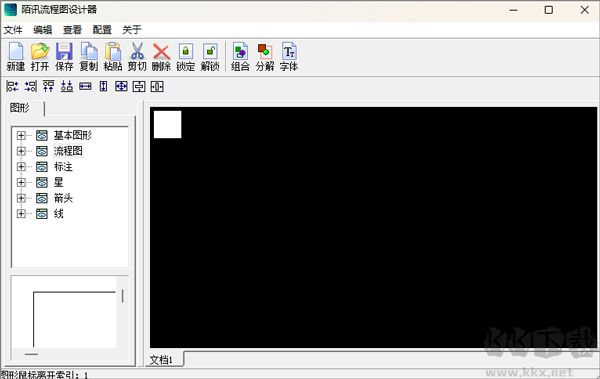
Task: Expand the 星 tree node
Action: coord(21,182)
